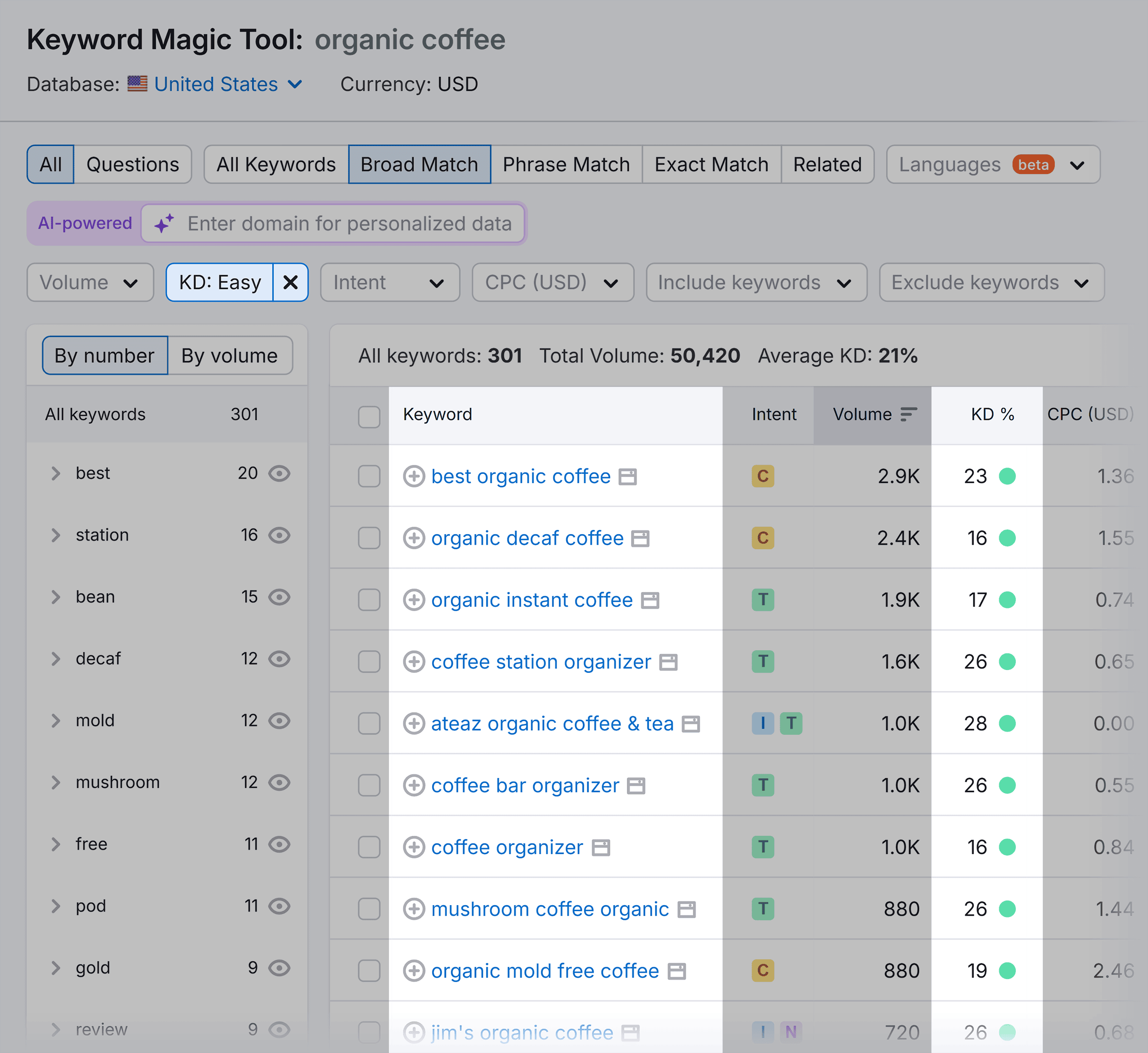Toggle eye icon for best group

click(x=279, y=473)
